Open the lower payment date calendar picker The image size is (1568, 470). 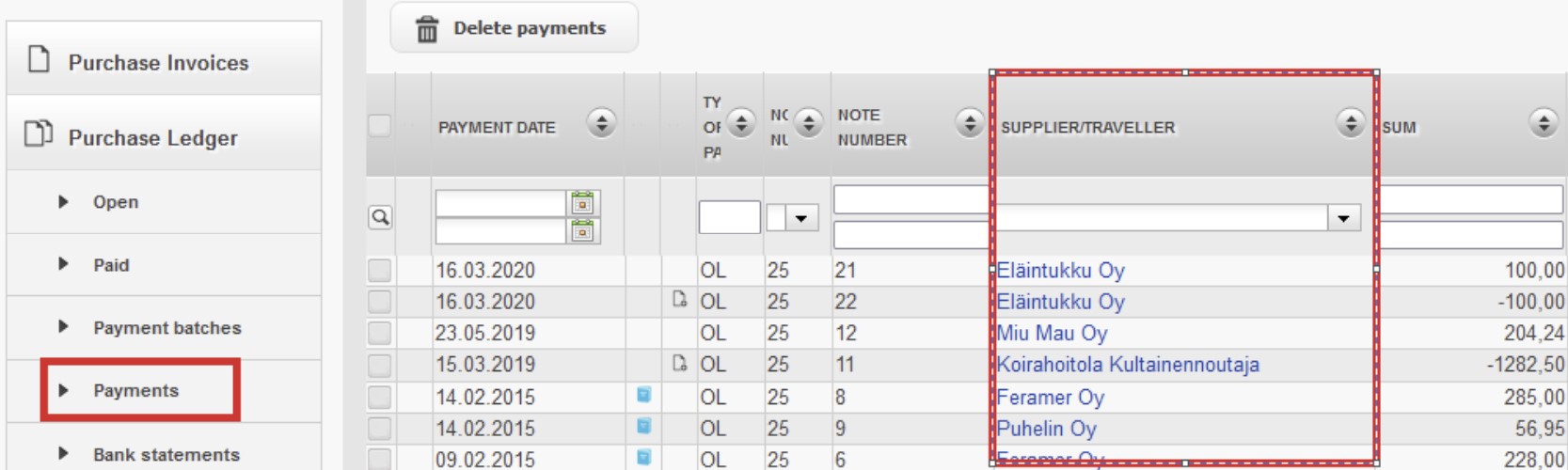[x=583, y=230]
